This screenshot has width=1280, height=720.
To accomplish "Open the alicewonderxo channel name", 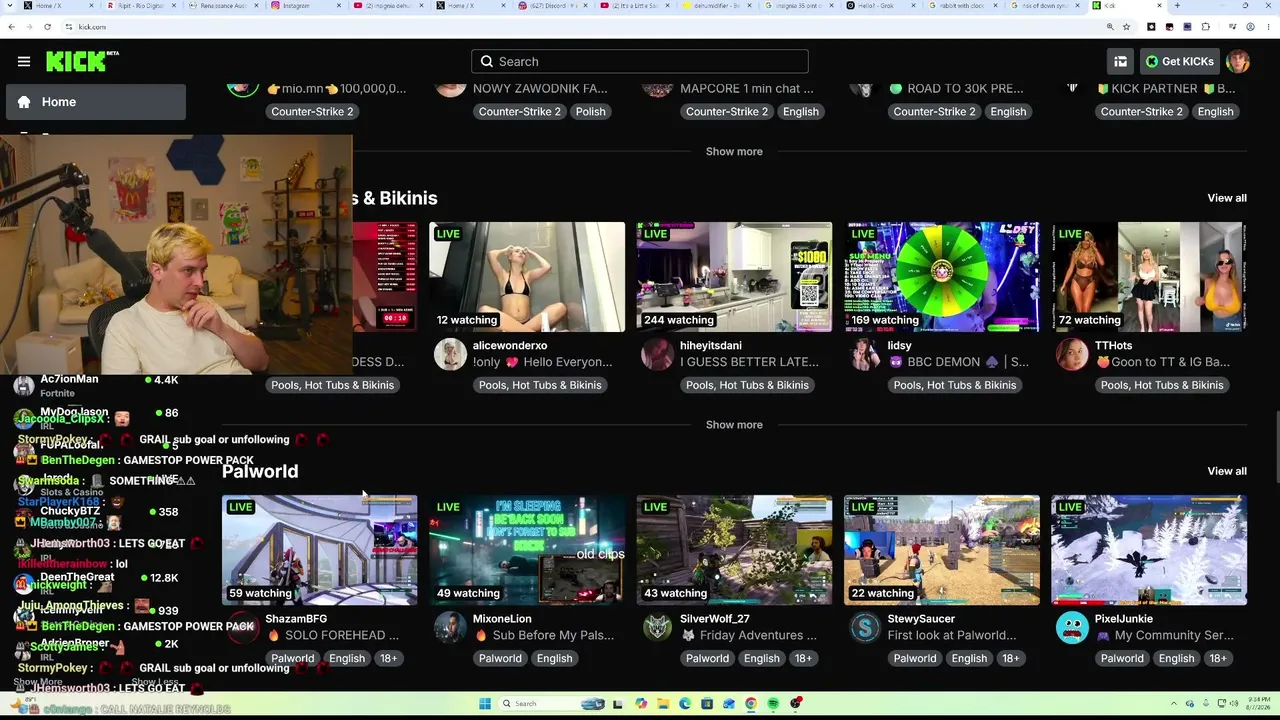I will click(510, 346).
